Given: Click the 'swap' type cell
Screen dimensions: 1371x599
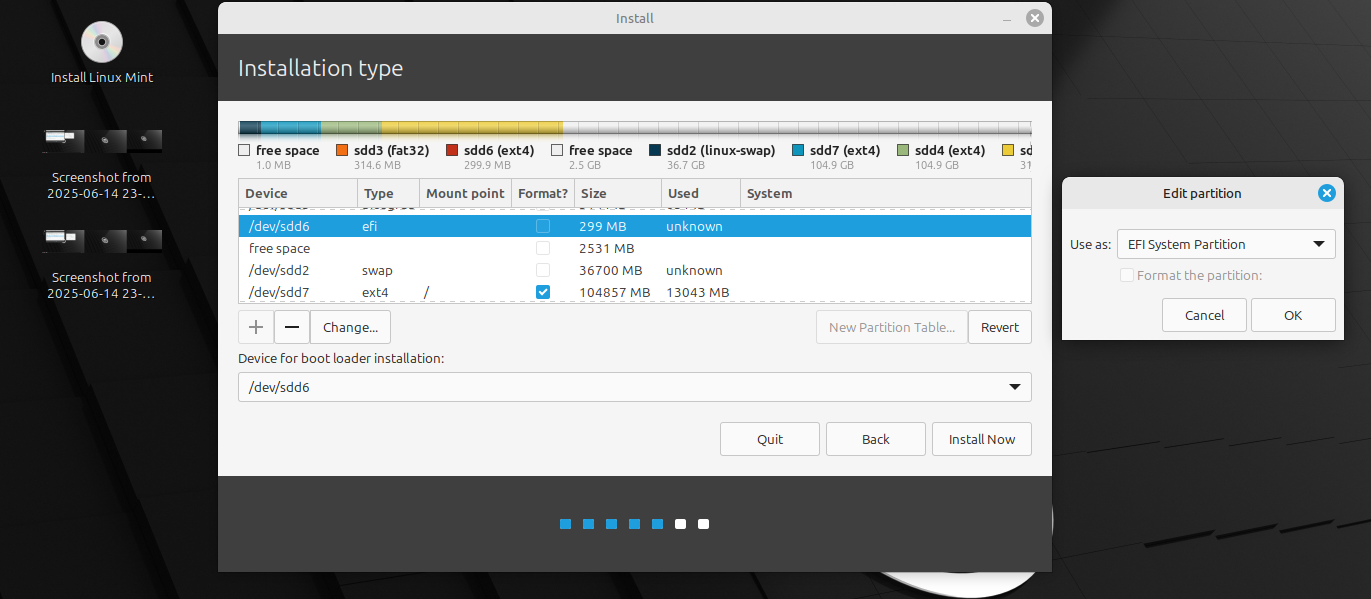Looking at the screenshot, I should [377, 270].
